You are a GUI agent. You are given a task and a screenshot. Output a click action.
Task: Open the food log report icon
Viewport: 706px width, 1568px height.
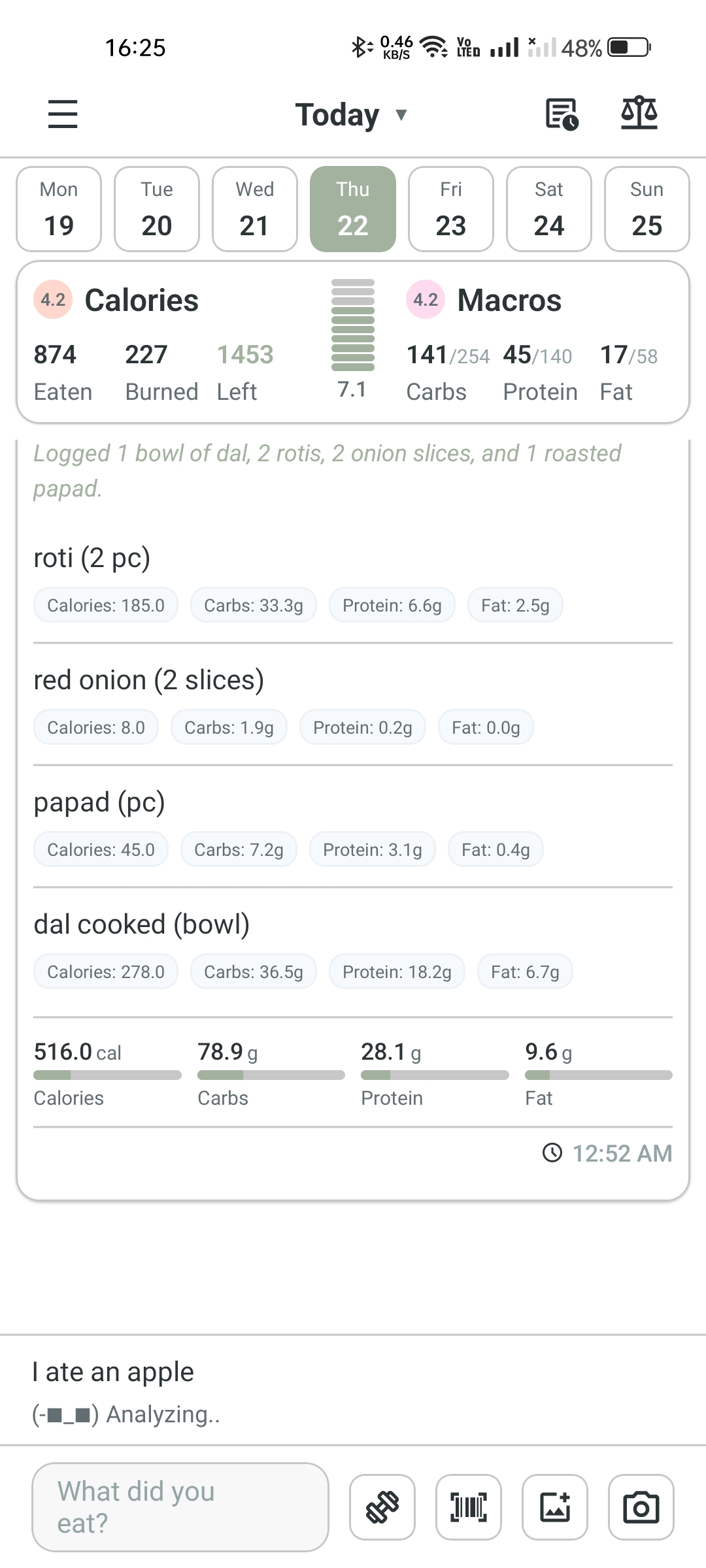coord(561,113)
